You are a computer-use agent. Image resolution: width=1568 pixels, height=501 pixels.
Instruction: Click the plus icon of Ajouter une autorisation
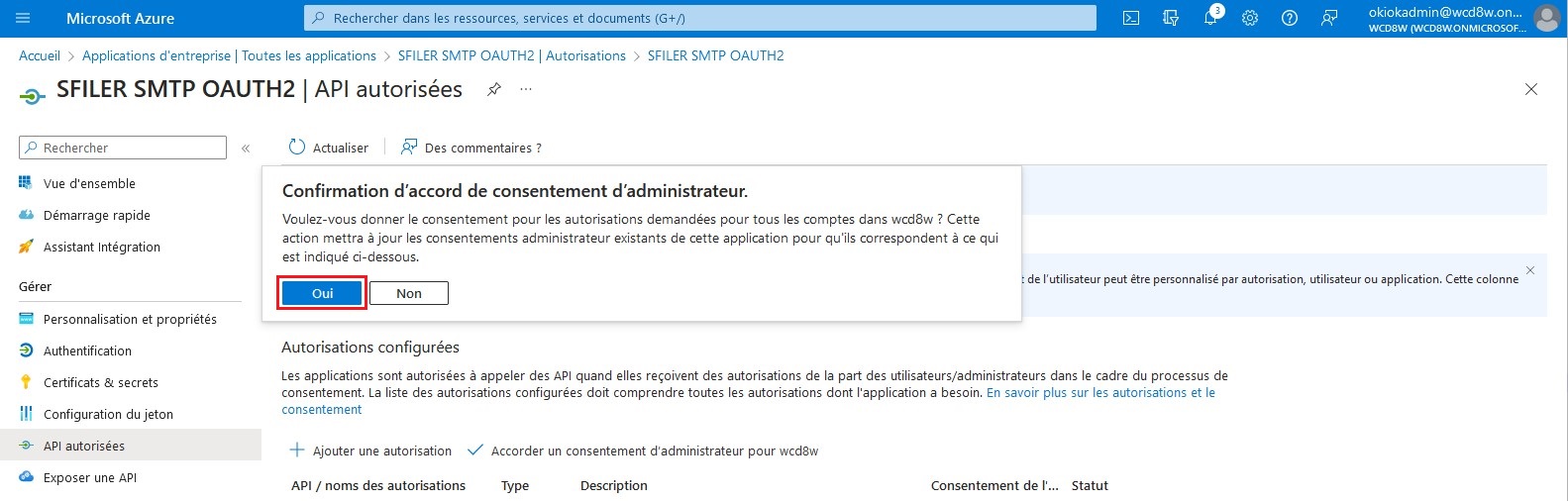(296, 451)
